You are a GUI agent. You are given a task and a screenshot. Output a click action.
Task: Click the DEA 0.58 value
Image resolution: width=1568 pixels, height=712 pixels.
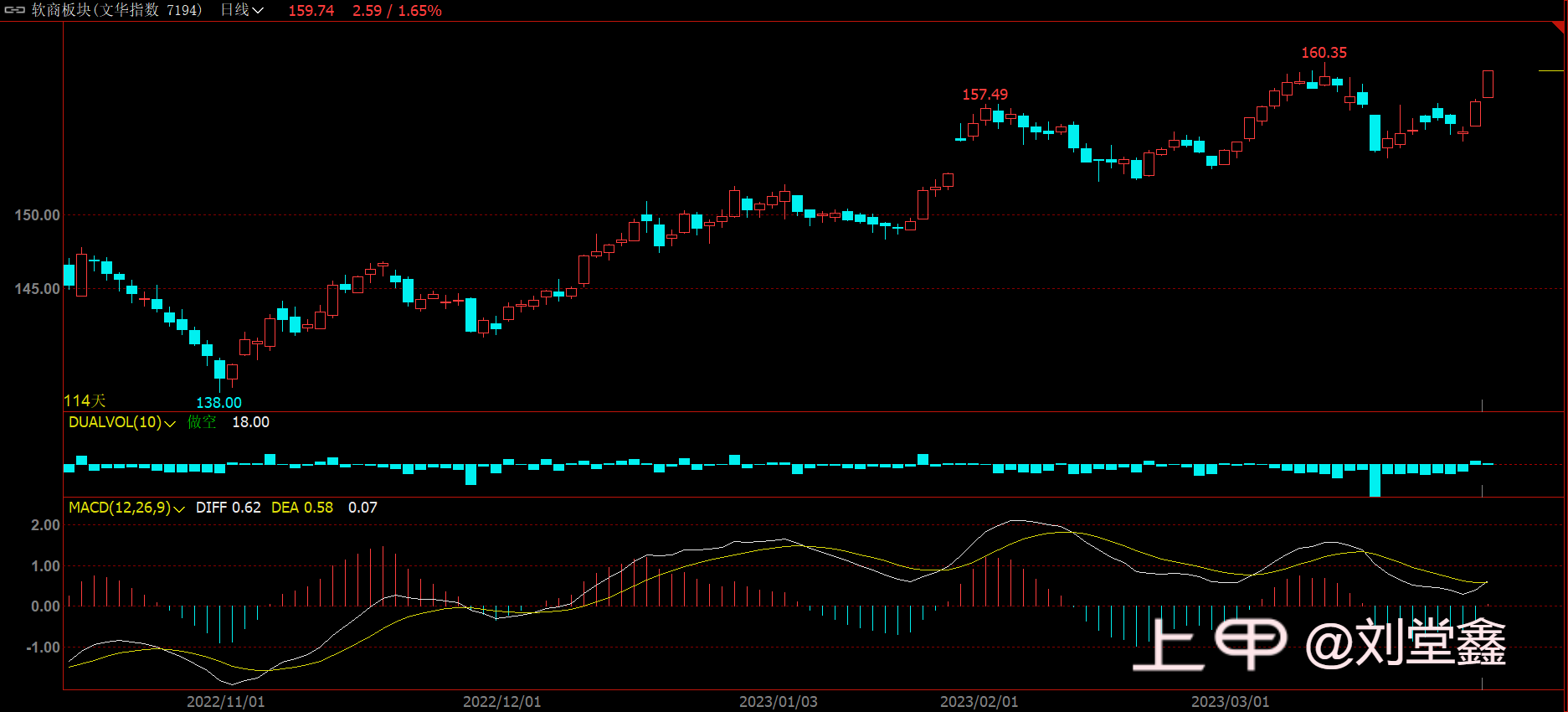tap(302, 508)
